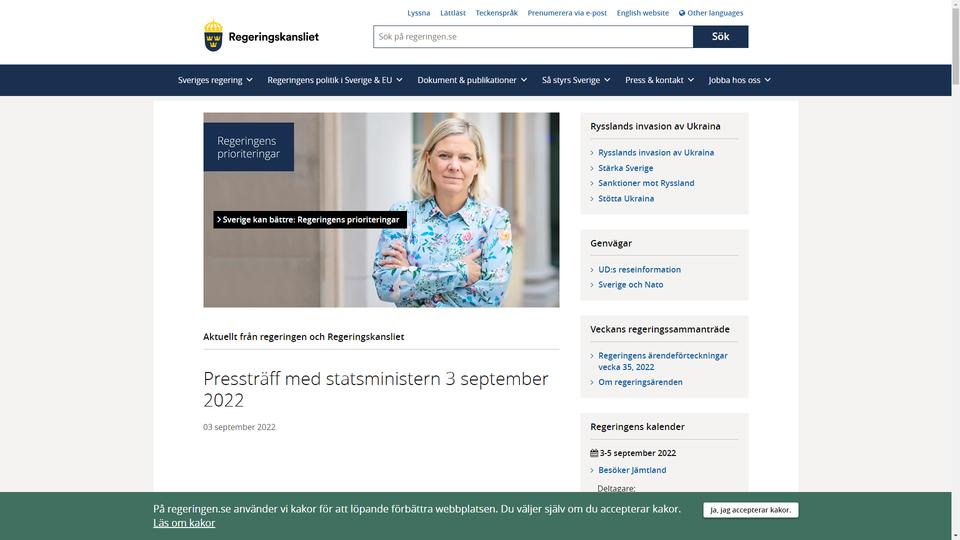Open the Press & kontakt menu

(x=659, y=80)
